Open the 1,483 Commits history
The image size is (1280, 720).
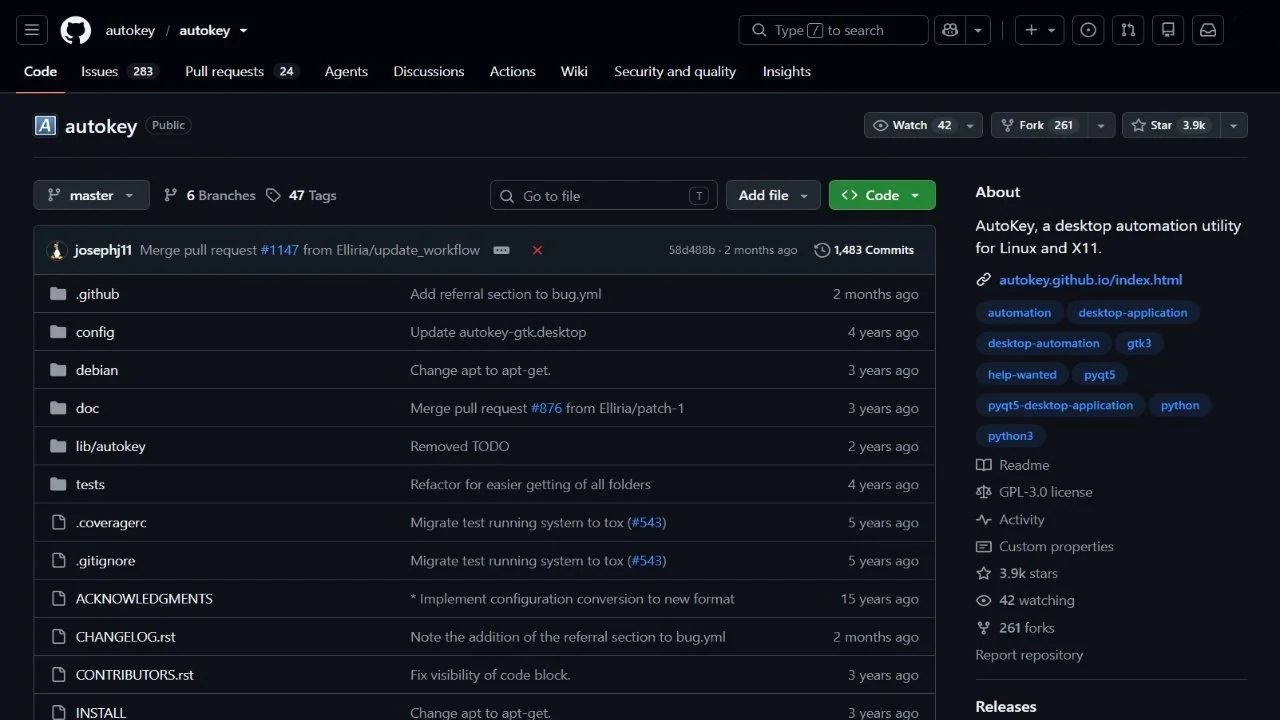[864, 250]
